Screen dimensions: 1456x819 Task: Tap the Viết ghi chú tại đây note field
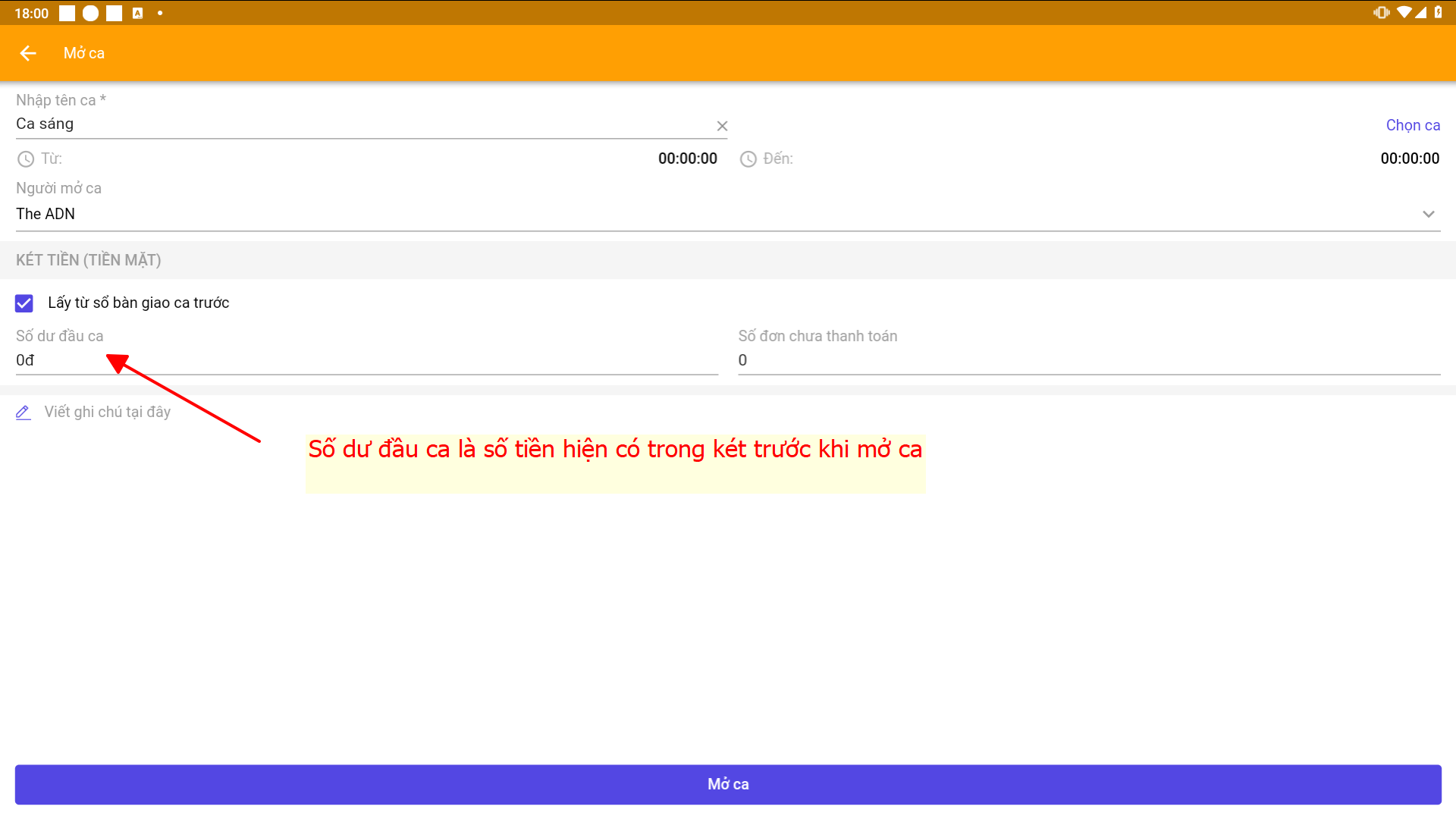click(x=108, y=413)
